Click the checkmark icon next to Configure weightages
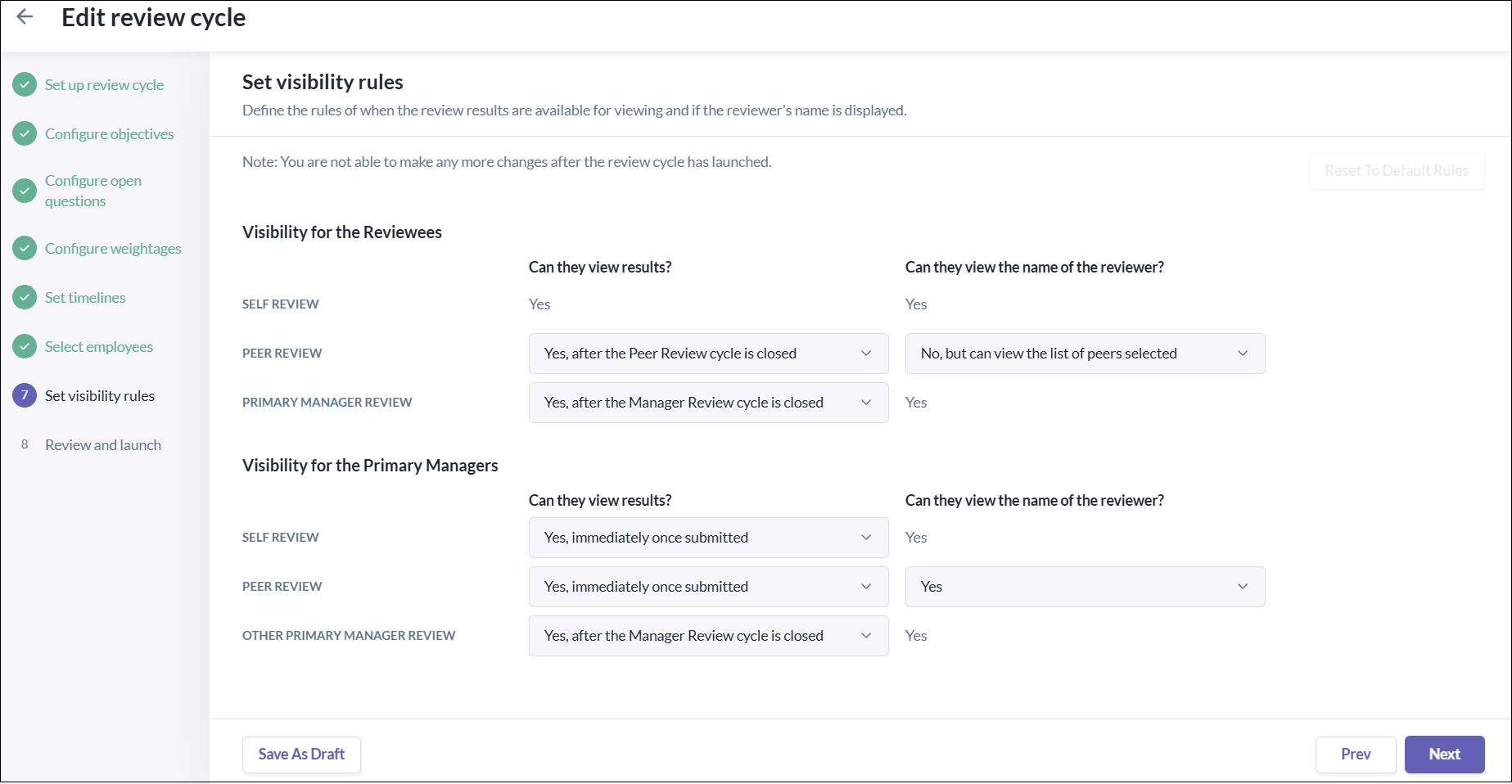1512x784 pixels. coord(25,248)
